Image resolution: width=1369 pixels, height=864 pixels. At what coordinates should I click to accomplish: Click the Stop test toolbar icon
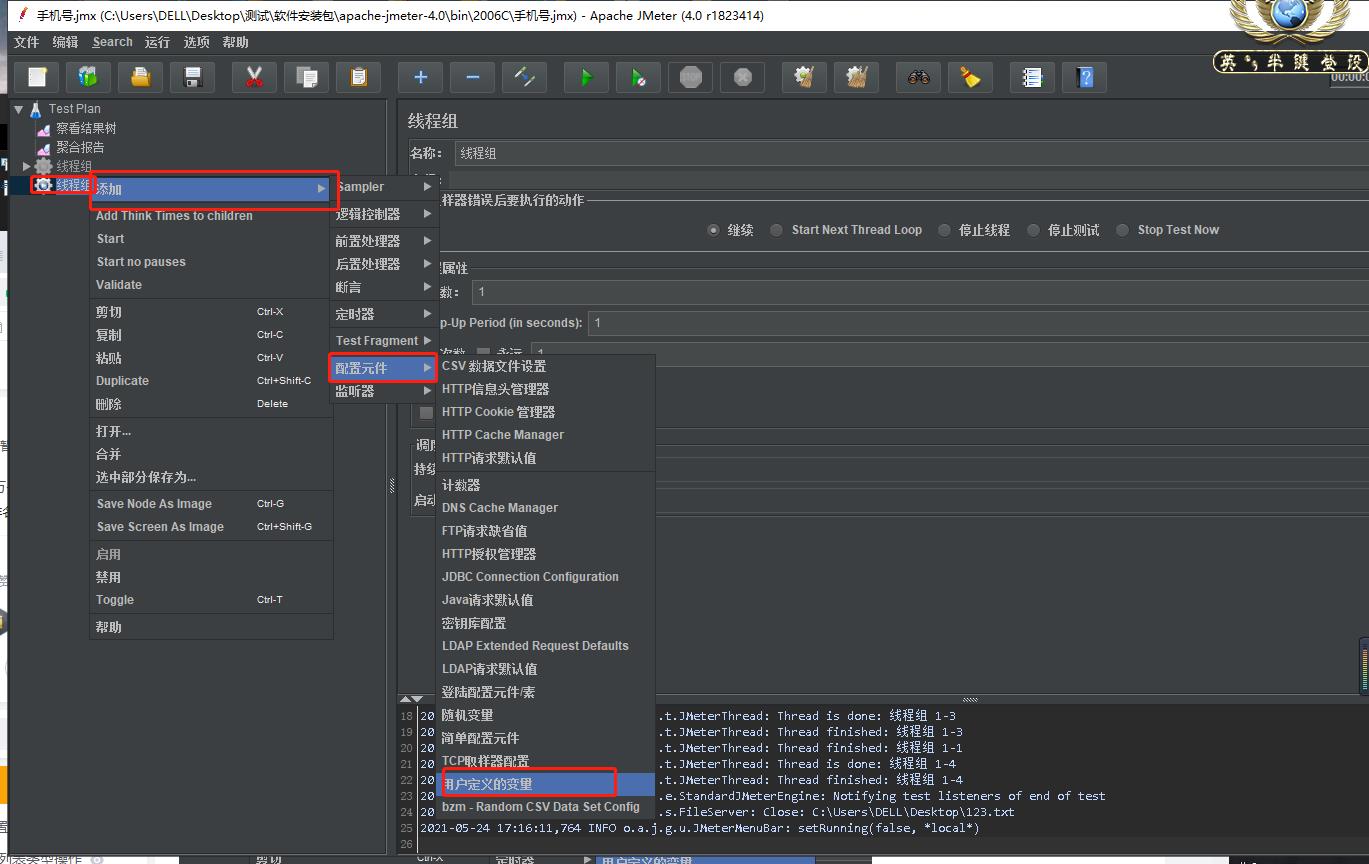pyautogui.click(x=690, y=77)
